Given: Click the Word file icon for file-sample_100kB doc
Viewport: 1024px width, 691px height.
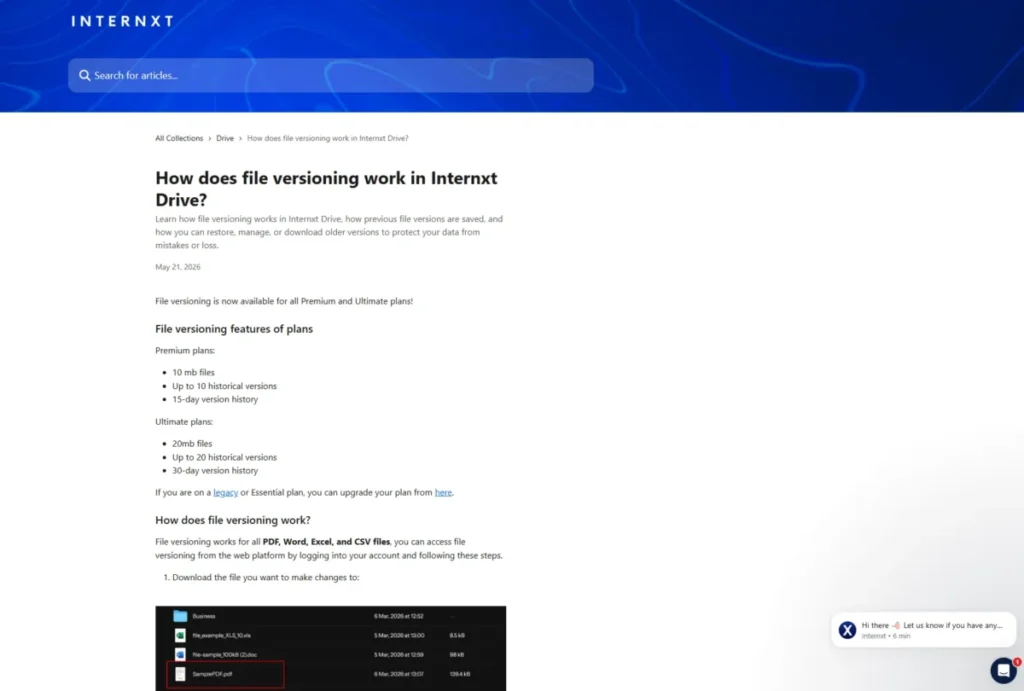Looking at the screenshot, I should (x=180, y=654).
